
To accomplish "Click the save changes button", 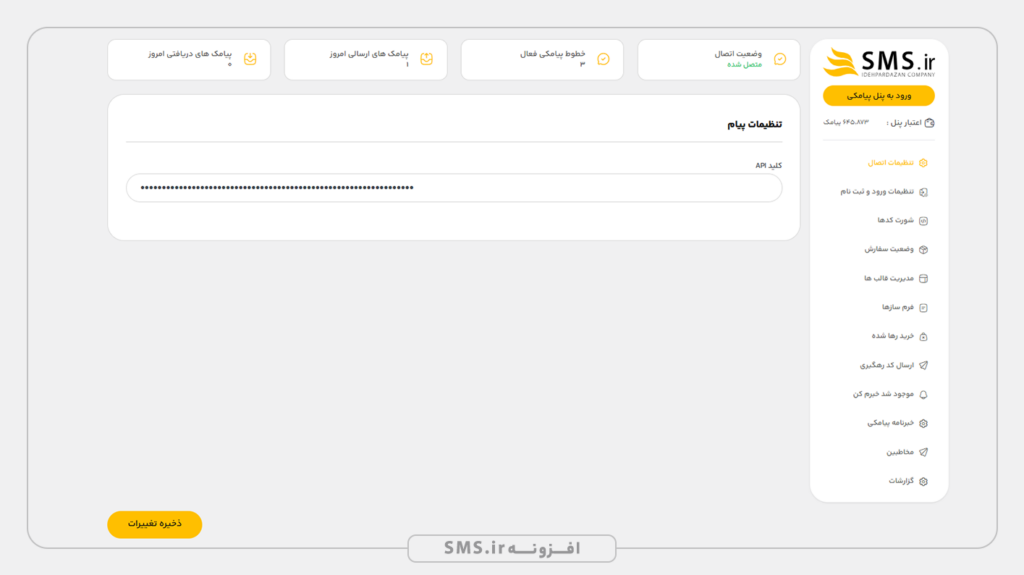I will click(x=155, y=524).
